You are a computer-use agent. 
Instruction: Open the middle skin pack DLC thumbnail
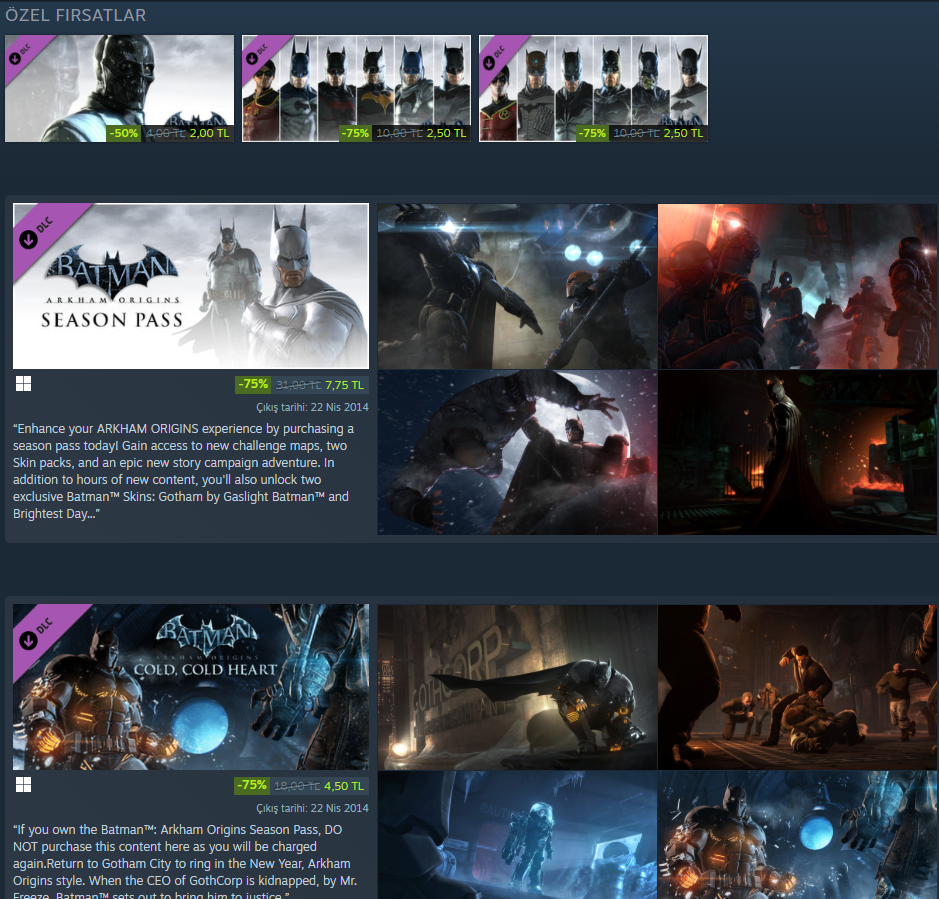[356, 89]
